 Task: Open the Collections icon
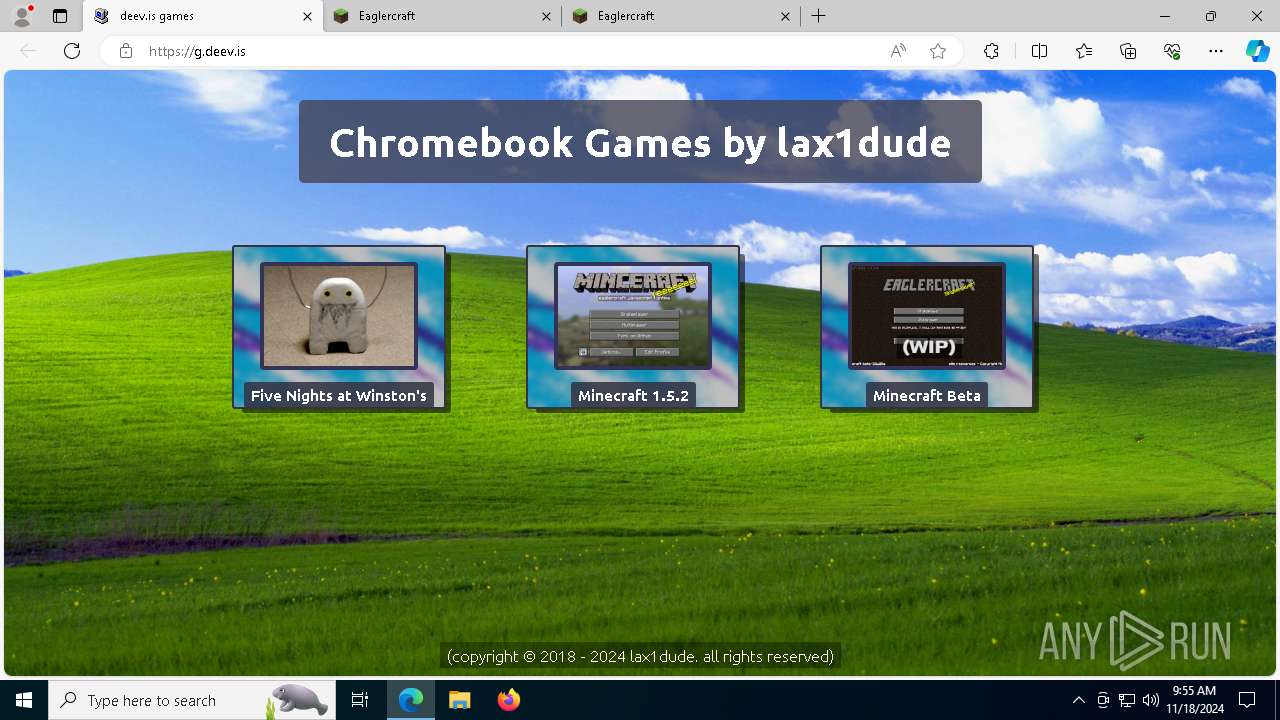point(1128,51)
